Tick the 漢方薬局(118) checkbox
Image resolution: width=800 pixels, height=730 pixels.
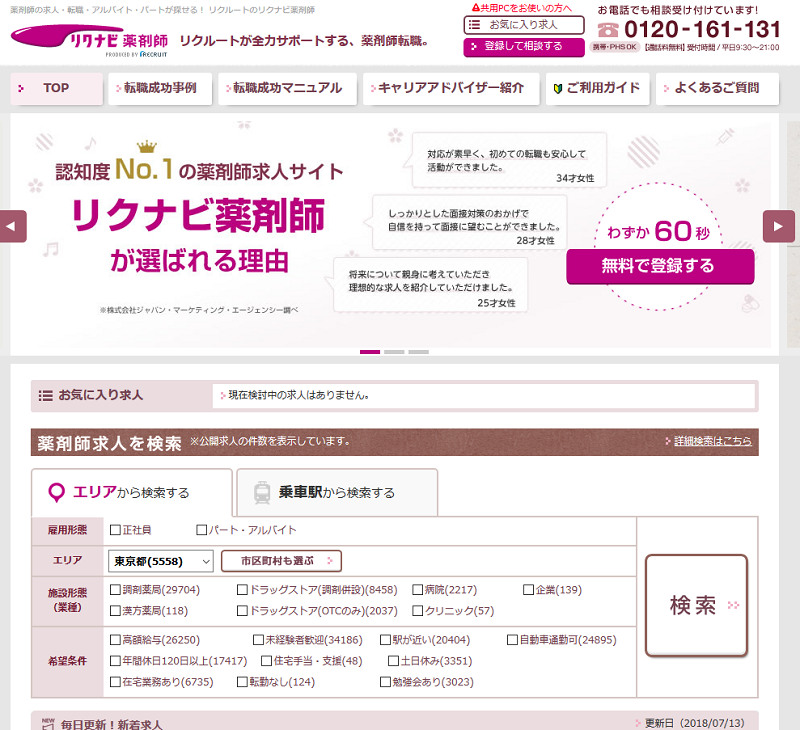pyautogui.click(x=115, y=611)
